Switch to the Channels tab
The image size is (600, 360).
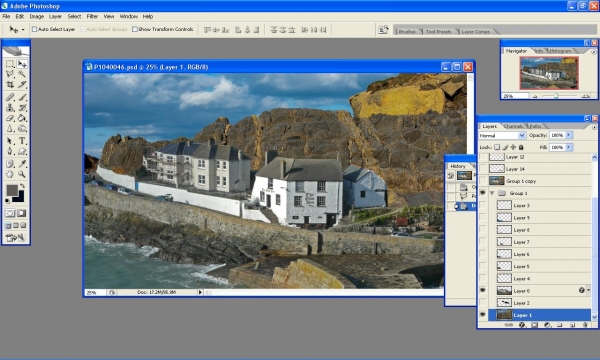[x=513, y=126]
